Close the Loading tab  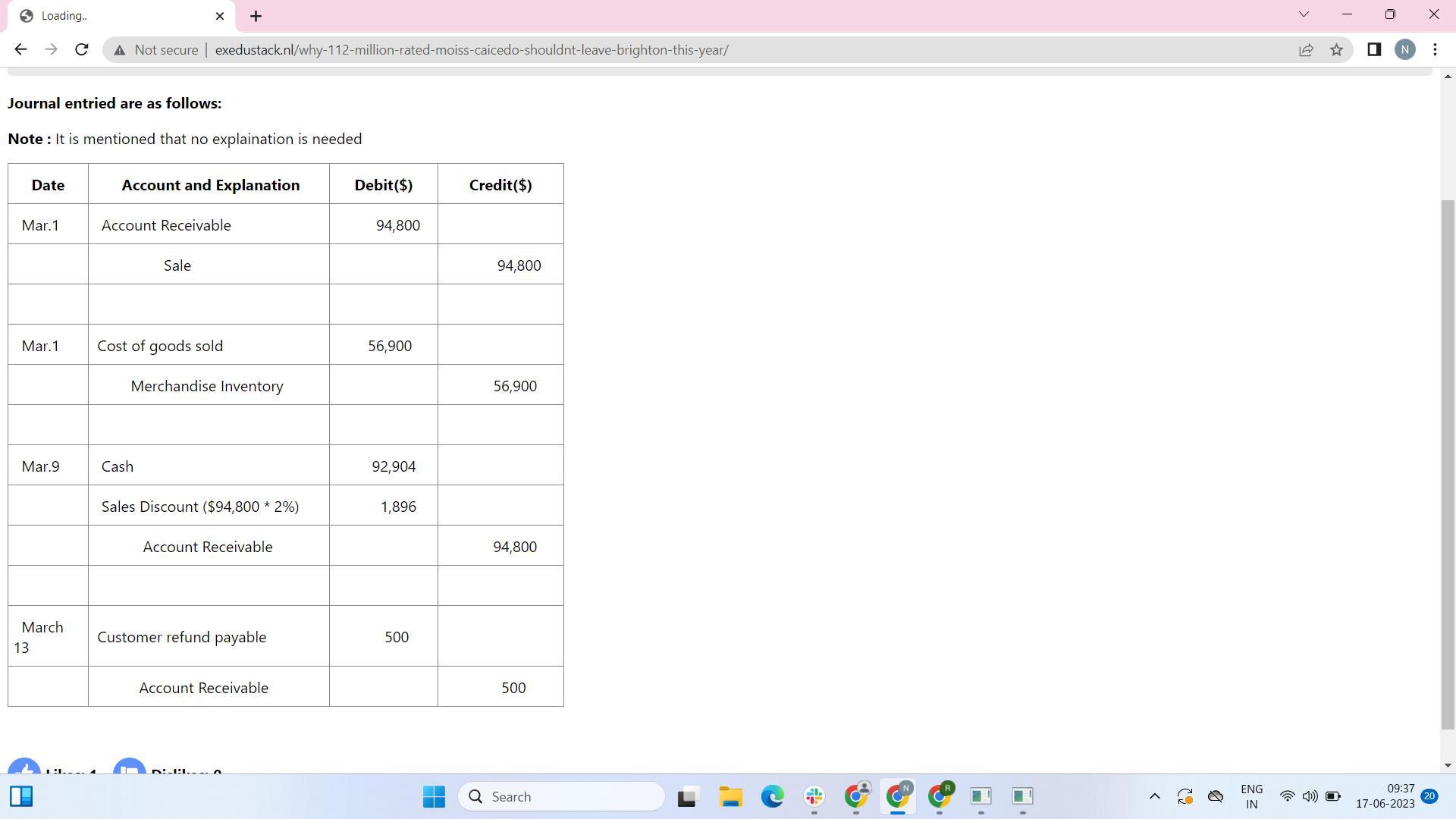[220, 16]
